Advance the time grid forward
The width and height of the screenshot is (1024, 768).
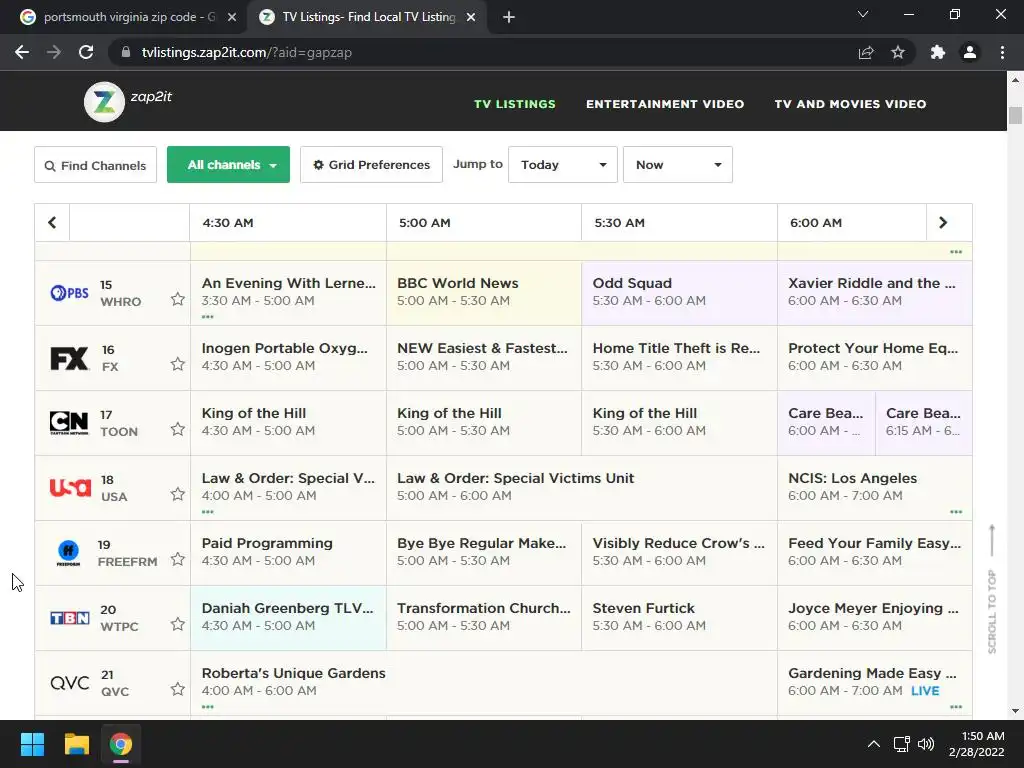[x=942, y=223]
